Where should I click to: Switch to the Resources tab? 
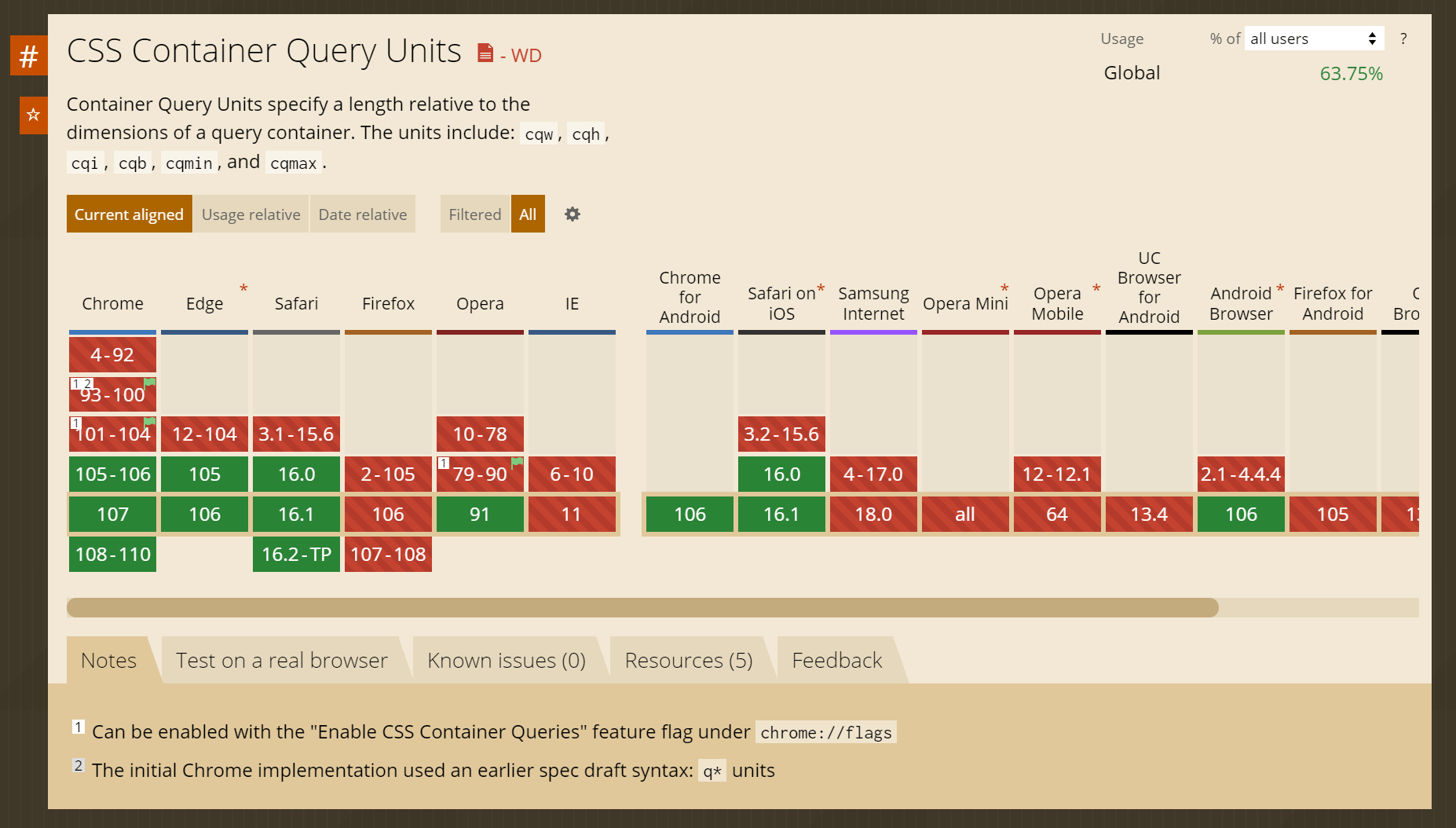click(688, 661)
